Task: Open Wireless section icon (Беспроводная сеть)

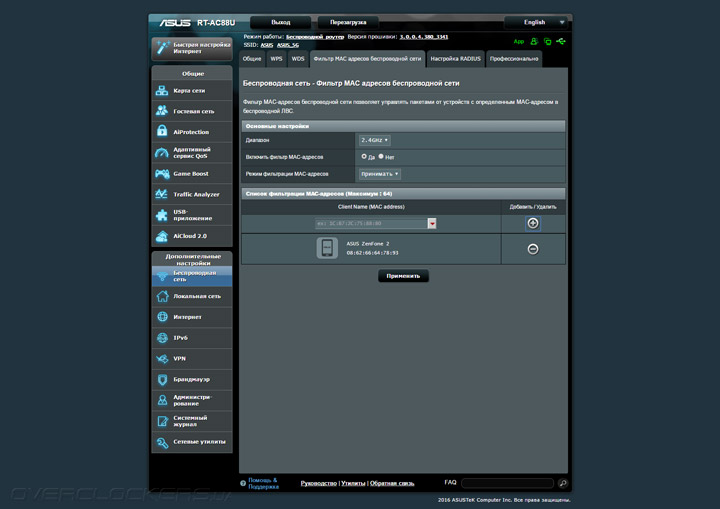Action: (x=162, y=276)
